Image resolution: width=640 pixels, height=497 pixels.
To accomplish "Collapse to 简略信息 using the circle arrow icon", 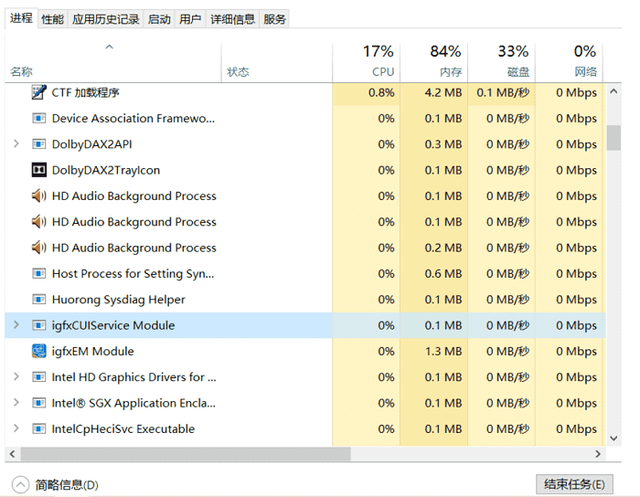I will click(x=20, y=485).
